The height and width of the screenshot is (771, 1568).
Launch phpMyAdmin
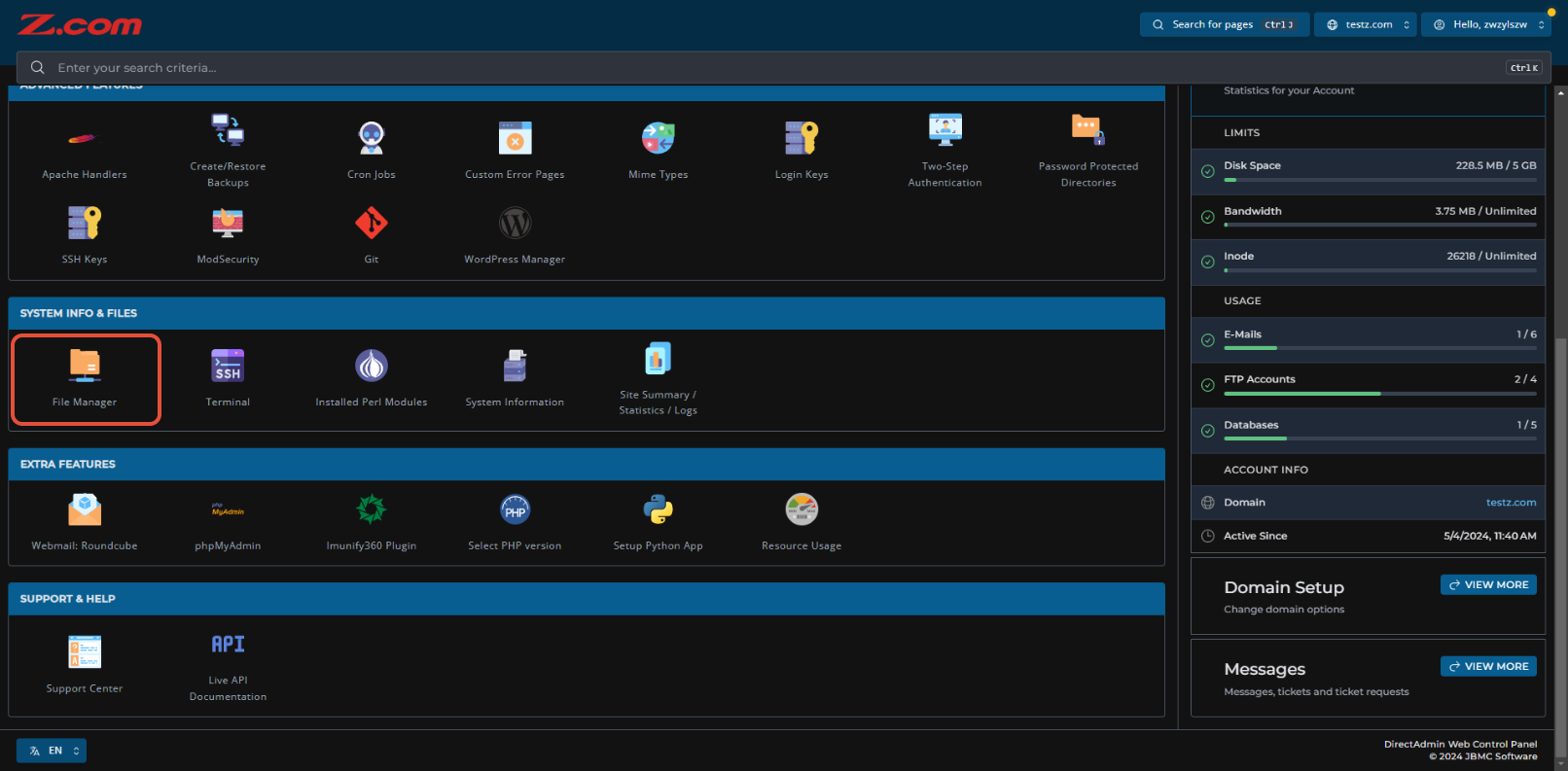coord(228,522)
